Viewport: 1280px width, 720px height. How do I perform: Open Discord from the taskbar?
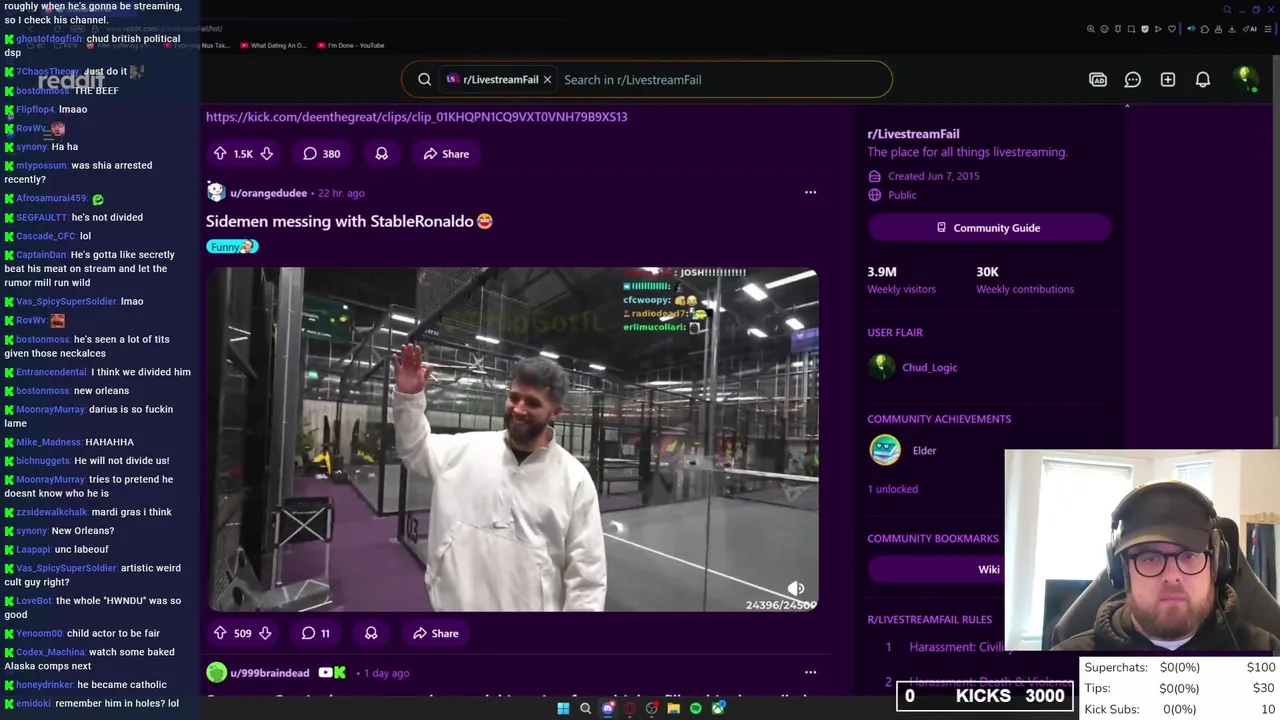point(608,709)
